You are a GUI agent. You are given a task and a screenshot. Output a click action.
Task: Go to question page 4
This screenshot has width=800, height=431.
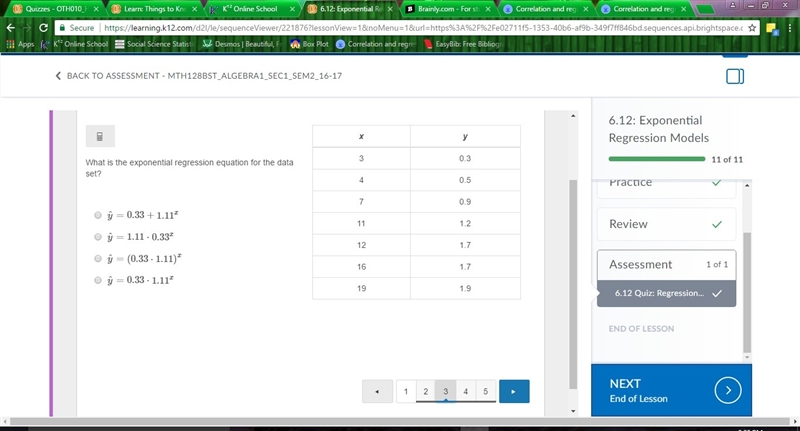(x=465, y=391)
